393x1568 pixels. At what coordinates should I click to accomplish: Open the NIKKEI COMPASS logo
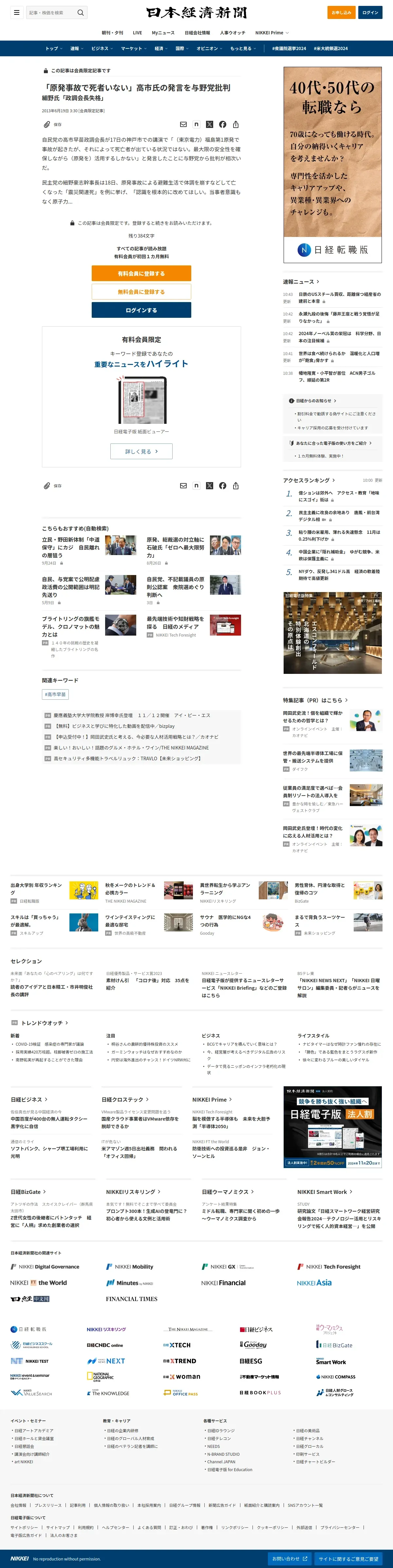point(336,1376)
